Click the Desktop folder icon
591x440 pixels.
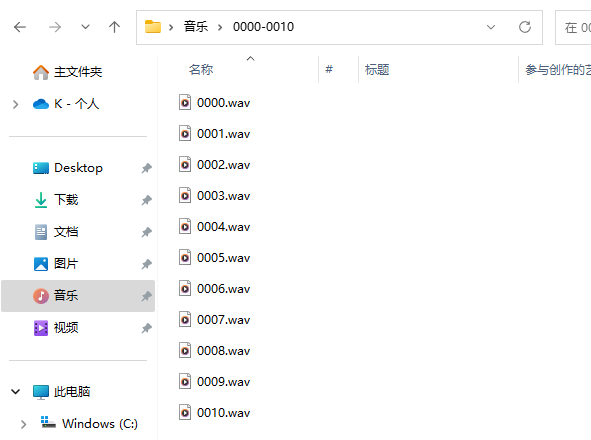point(41,168)
